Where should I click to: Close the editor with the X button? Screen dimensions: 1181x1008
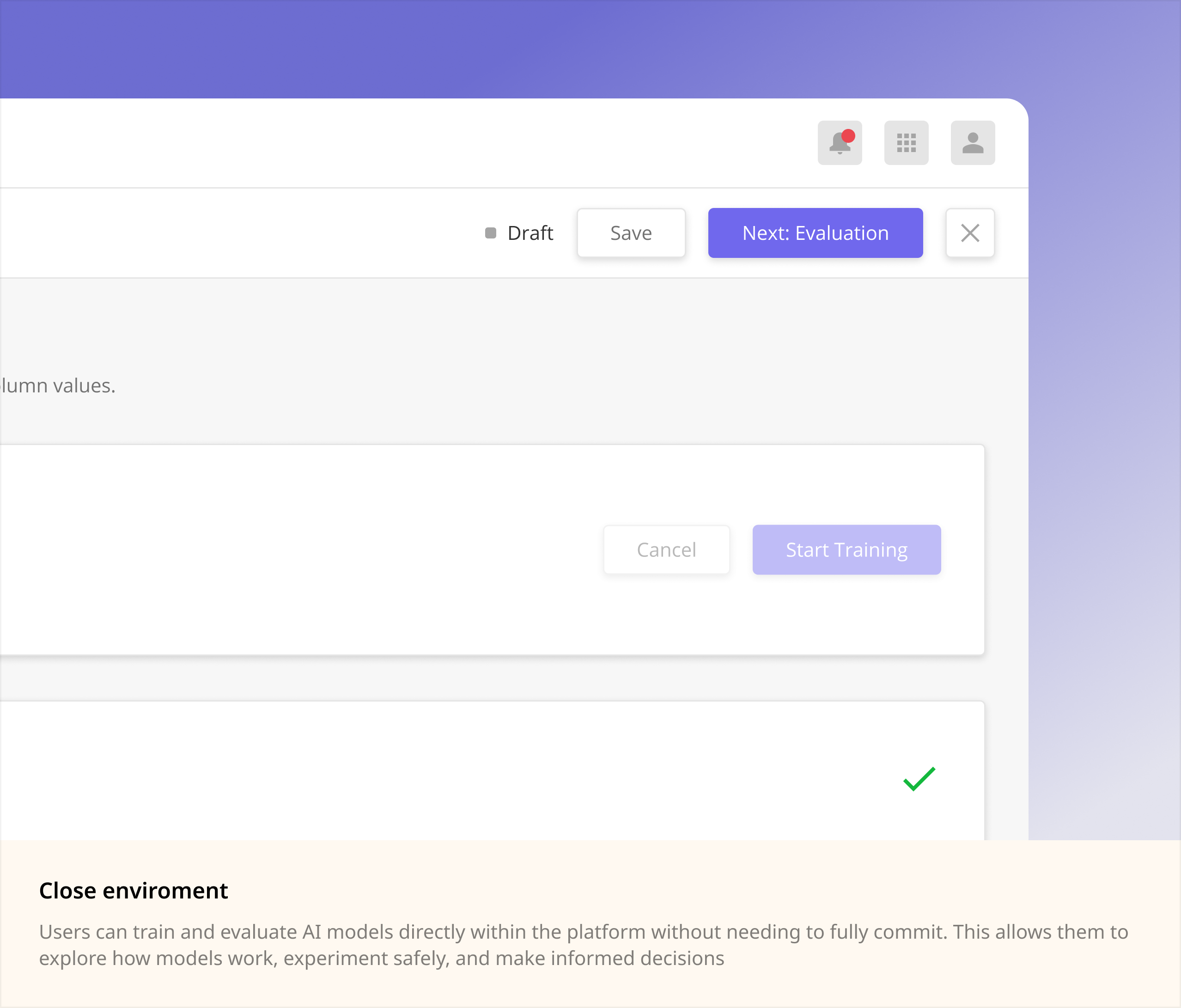click(970, 232)
